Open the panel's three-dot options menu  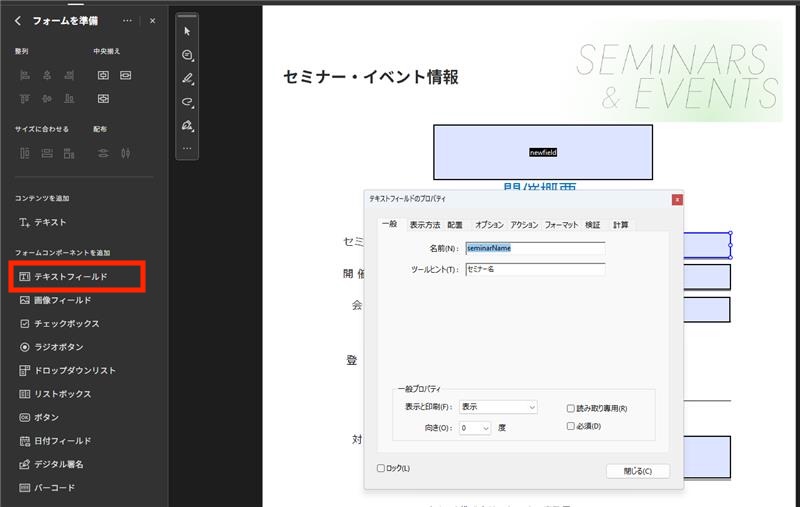click(x=127, y=21)
